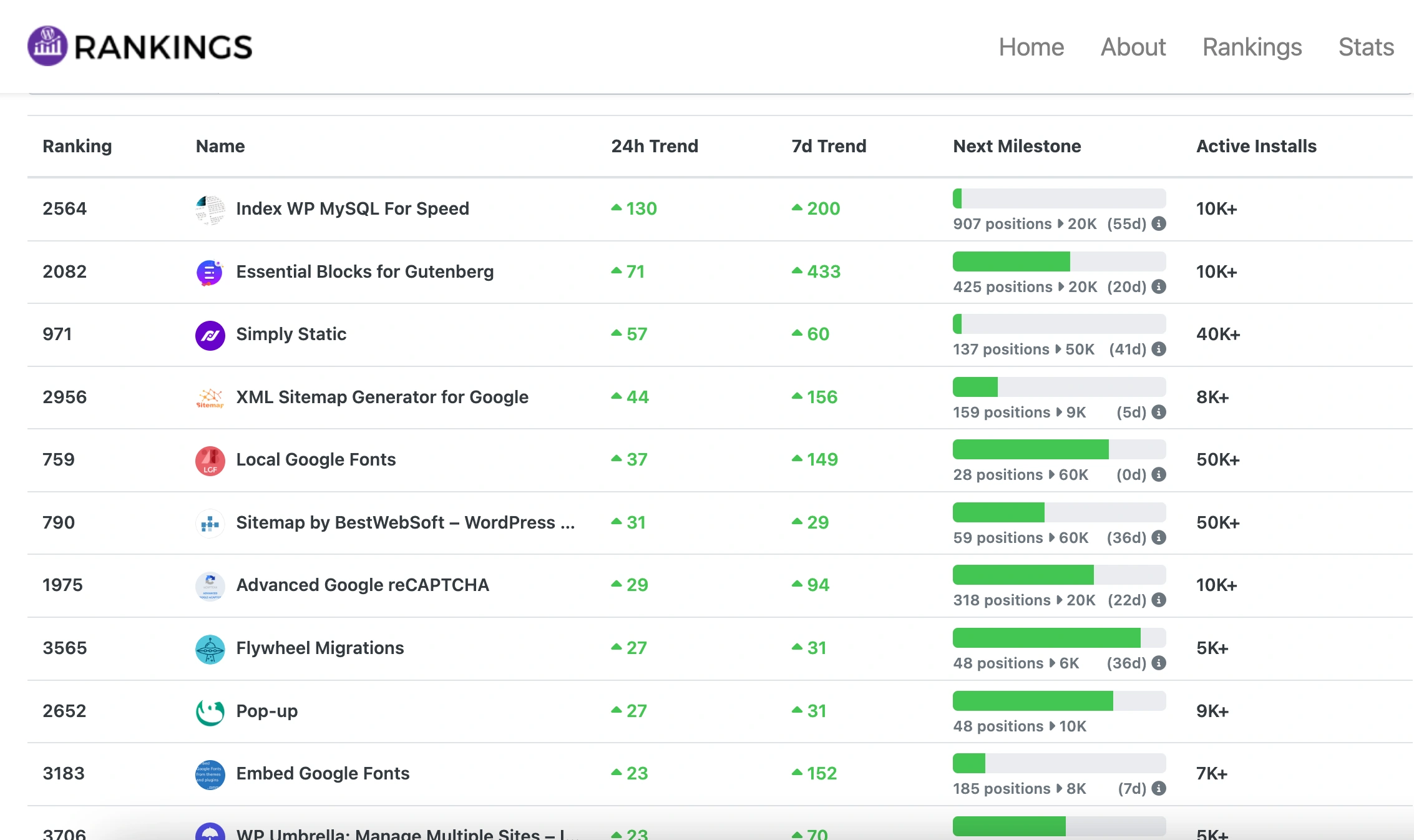The width and height of the screenshot is (1414, 840).
Task: Sort by the Active Installs column header
Action: [1256, 146]
